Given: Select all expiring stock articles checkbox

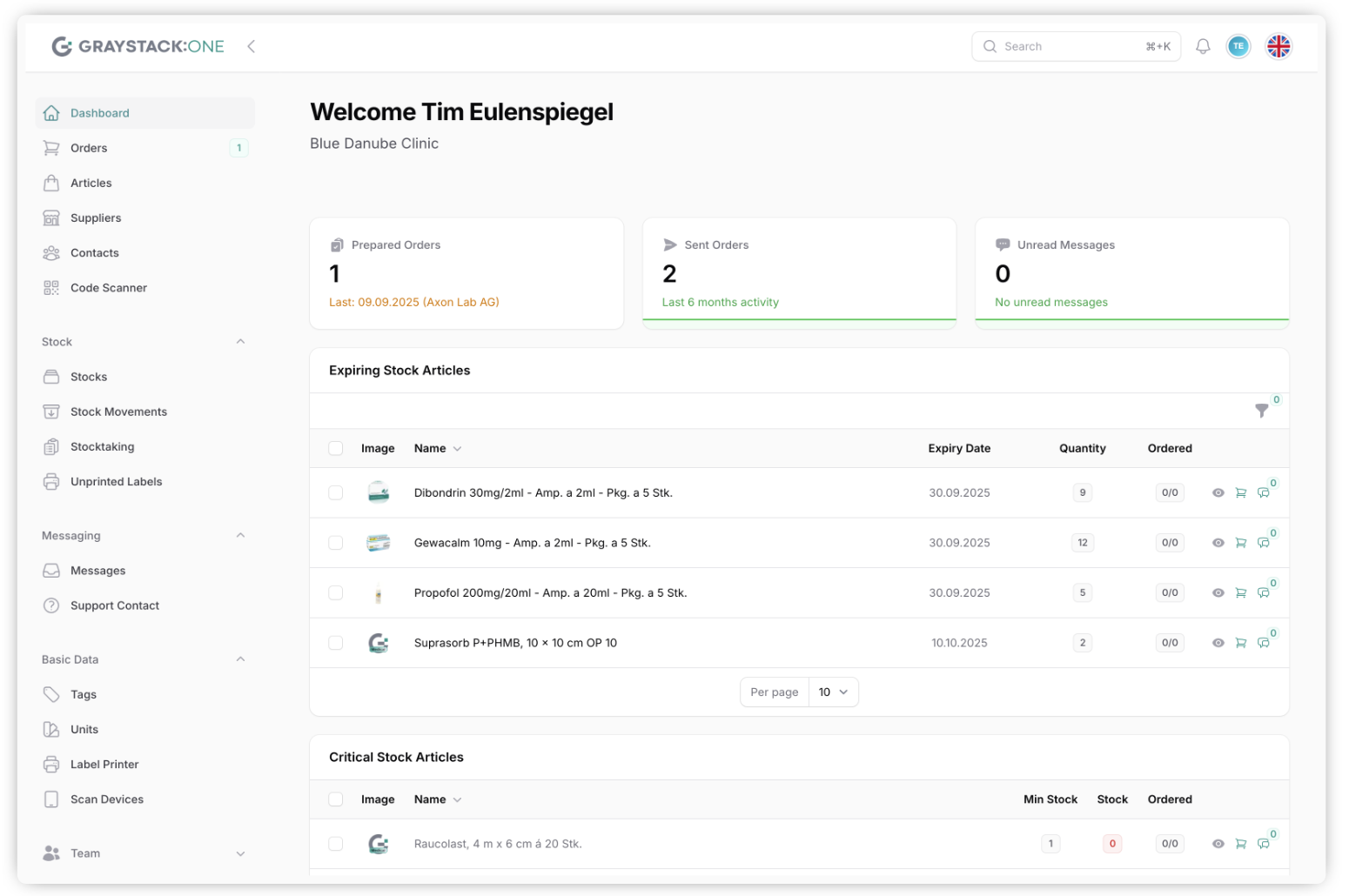Looking at the screenshot, I should pos(336,449).
